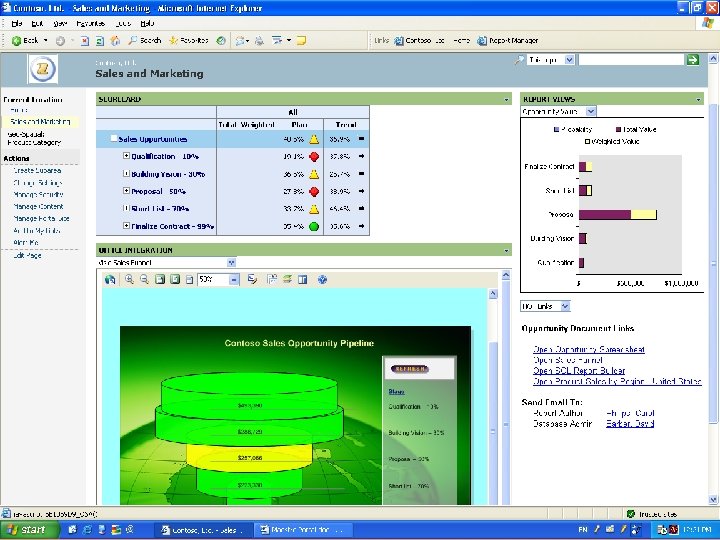Open the SQL Report Builder link
This screenshot has height=540, width=720.
[579, 371]
